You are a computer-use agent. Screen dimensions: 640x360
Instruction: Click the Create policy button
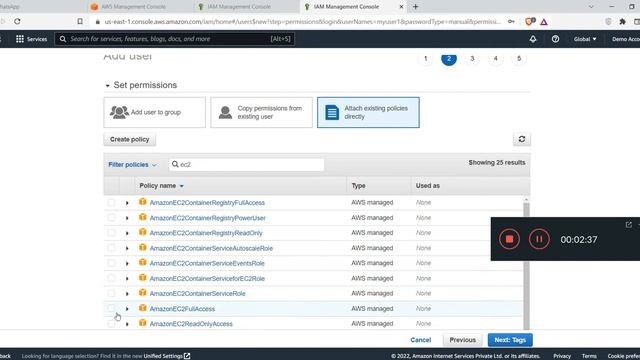coord(129,139)
